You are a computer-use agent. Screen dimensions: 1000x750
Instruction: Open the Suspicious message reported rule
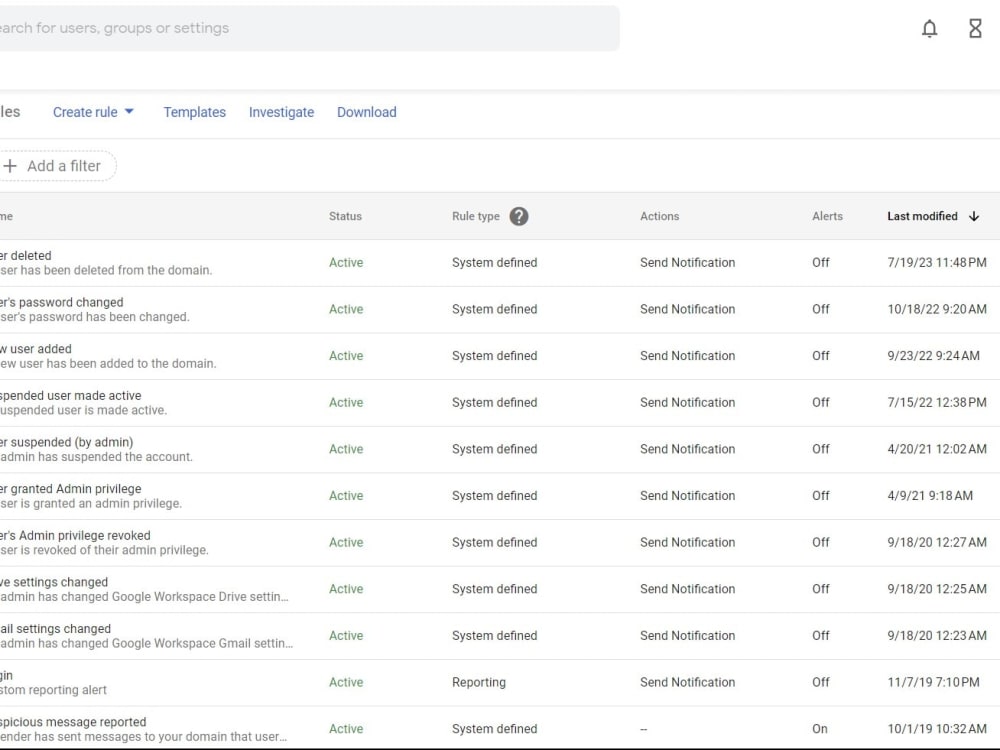point(500,728)
